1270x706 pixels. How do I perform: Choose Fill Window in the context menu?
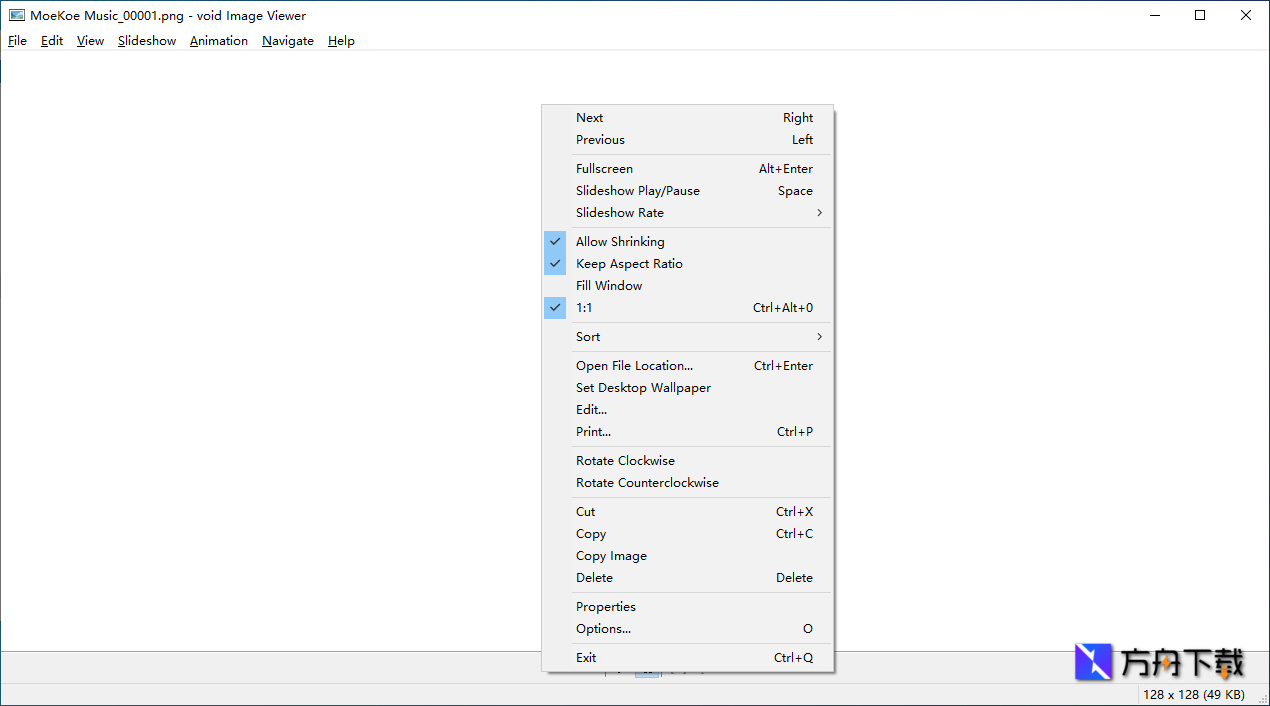point(609,286)
